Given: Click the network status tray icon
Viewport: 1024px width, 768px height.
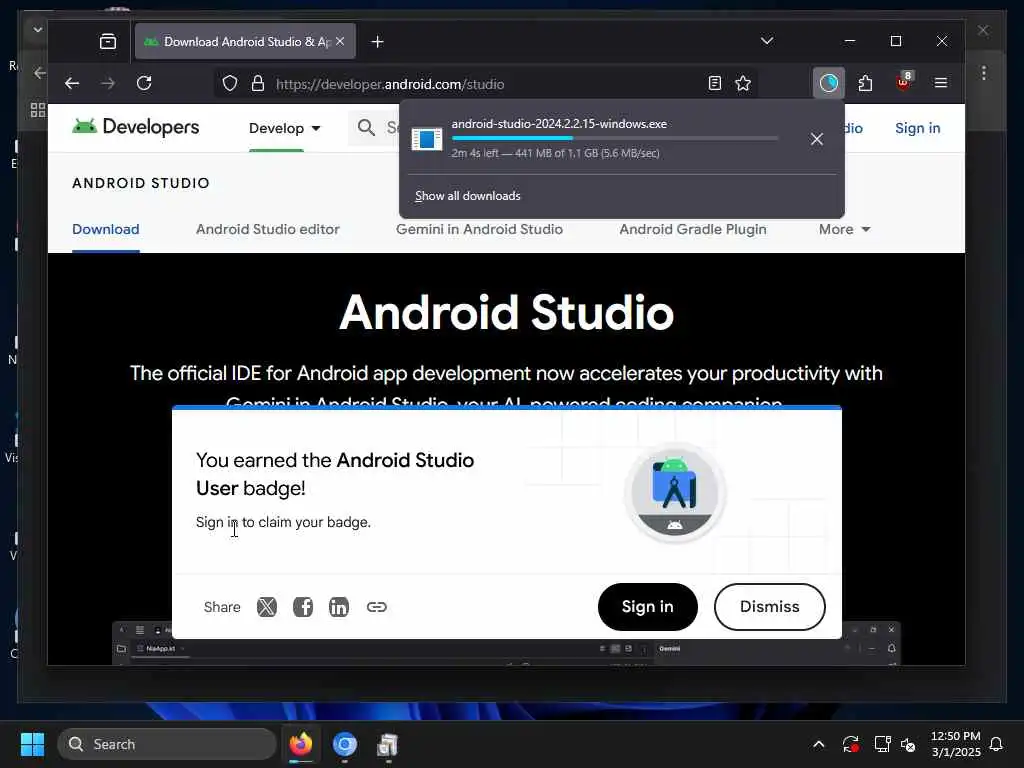Looking at the screenshot, I should pyautogui.click(x=882, y=744).
